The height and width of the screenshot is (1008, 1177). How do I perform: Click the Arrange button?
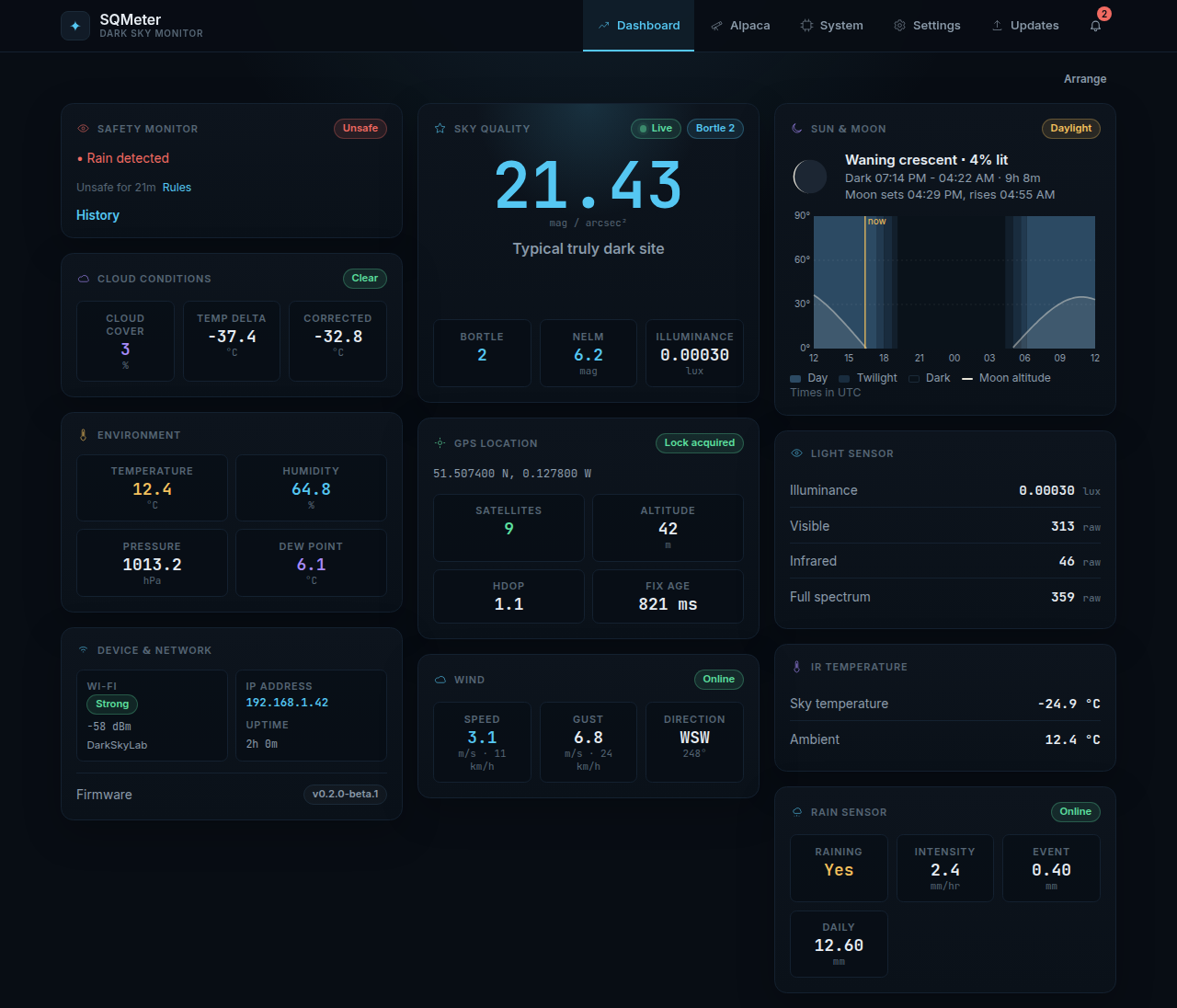point(1085,79)
